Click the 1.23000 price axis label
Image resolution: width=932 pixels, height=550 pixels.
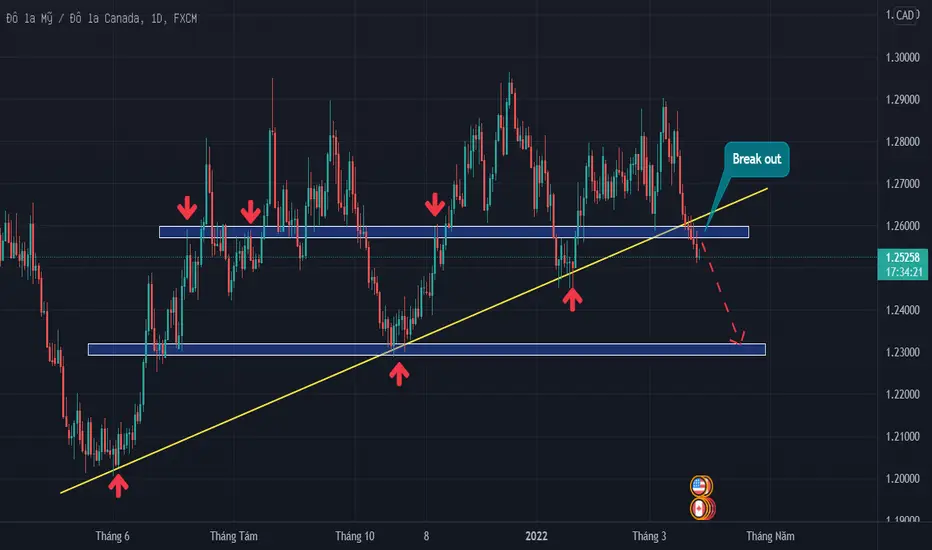[902, 352]
